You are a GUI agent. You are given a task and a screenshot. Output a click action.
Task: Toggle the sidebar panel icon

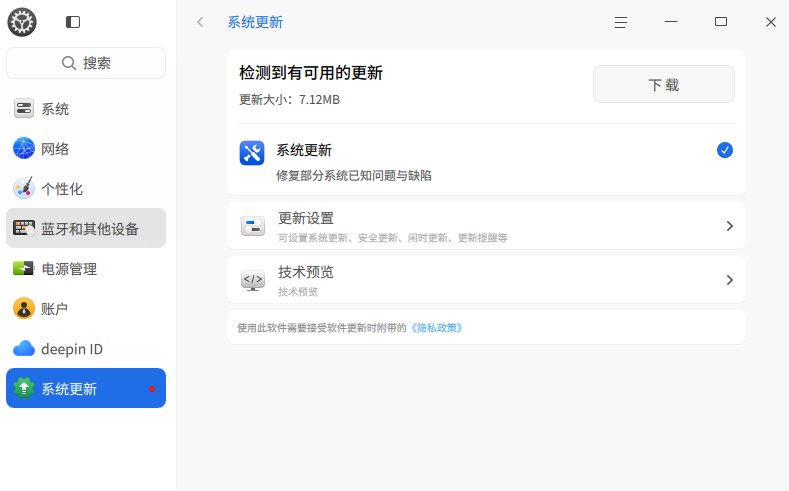[x=73, y=22]
